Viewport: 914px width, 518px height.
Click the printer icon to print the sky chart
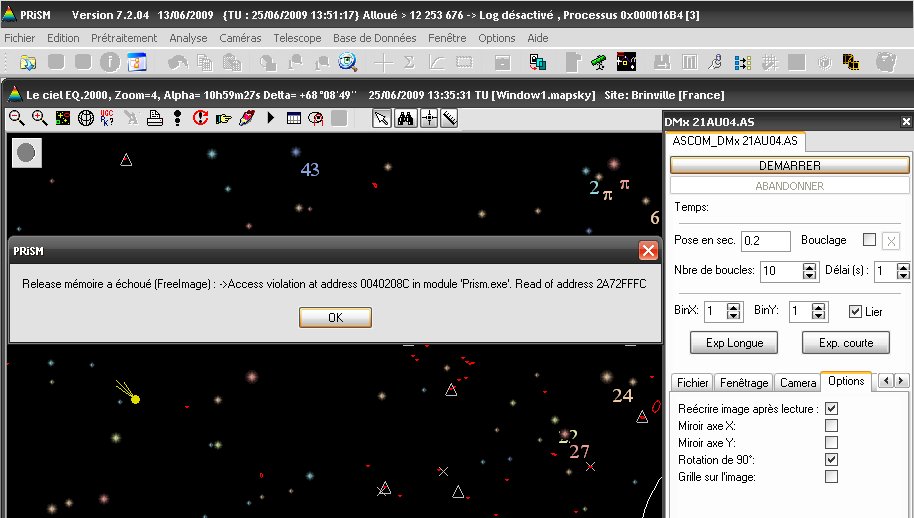pyautogui.click(x=155, y=118)
